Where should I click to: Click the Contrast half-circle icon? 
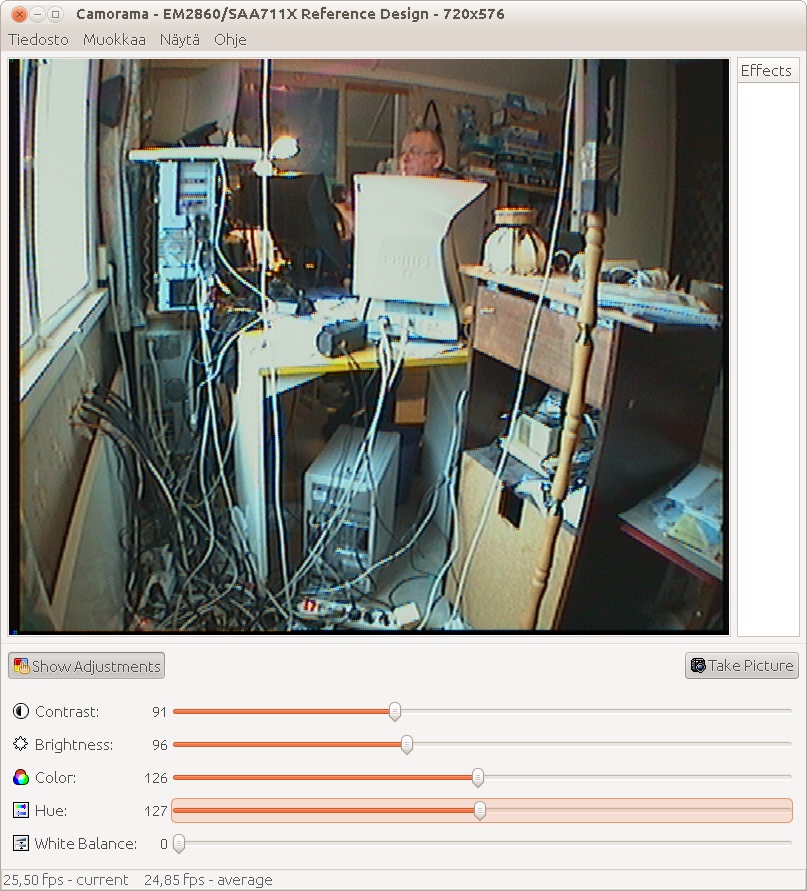click(x=20, y=711)
